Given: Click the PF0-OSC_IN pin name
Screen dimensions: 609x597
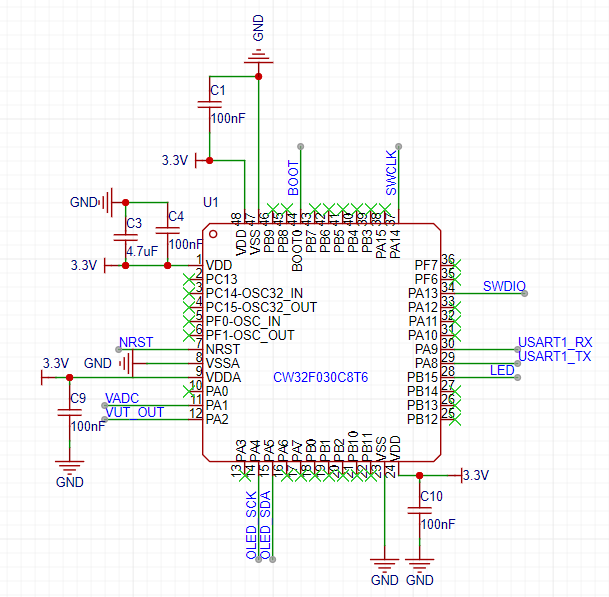Looking at the screenshot, I should [x=243, y=321].
